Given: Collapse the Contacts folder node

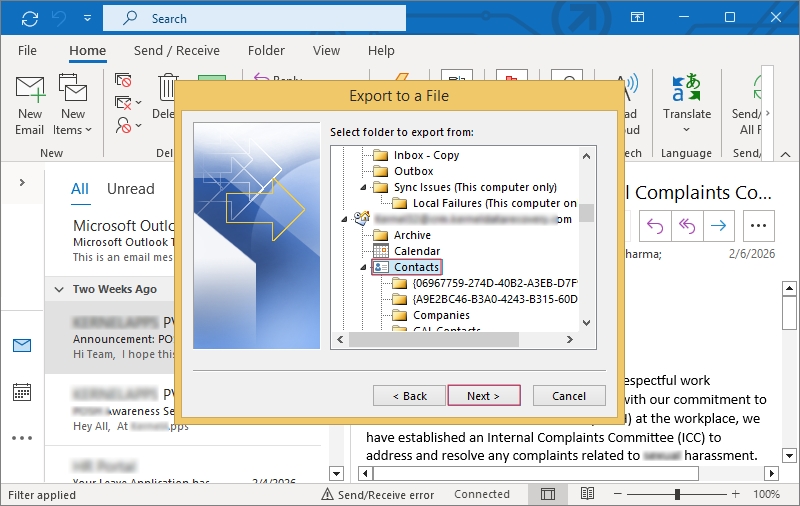Looking at the screenshot, I should pos(363,267).
